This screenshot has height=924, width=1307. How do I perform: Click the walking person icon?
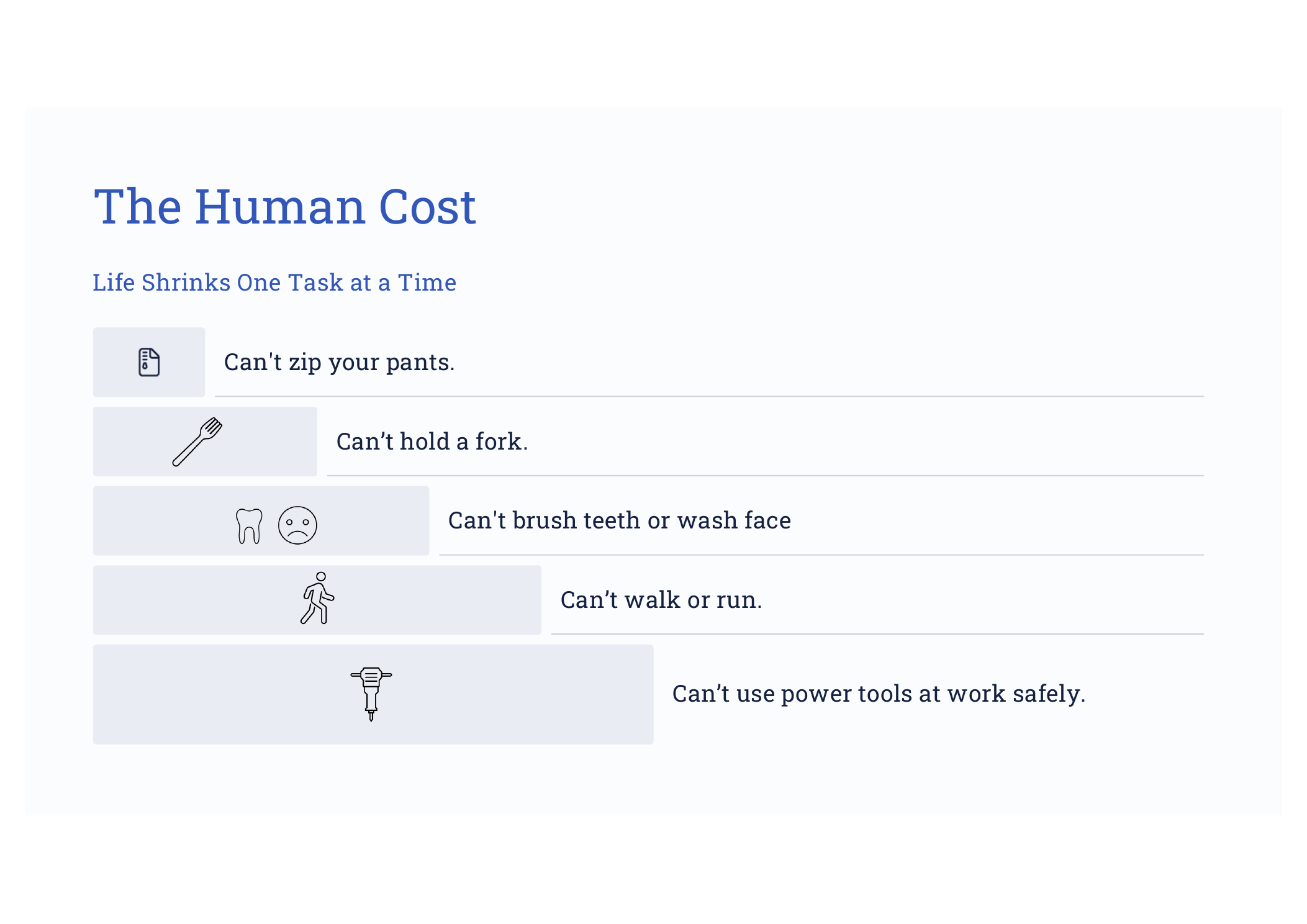(x=318, y=599)
